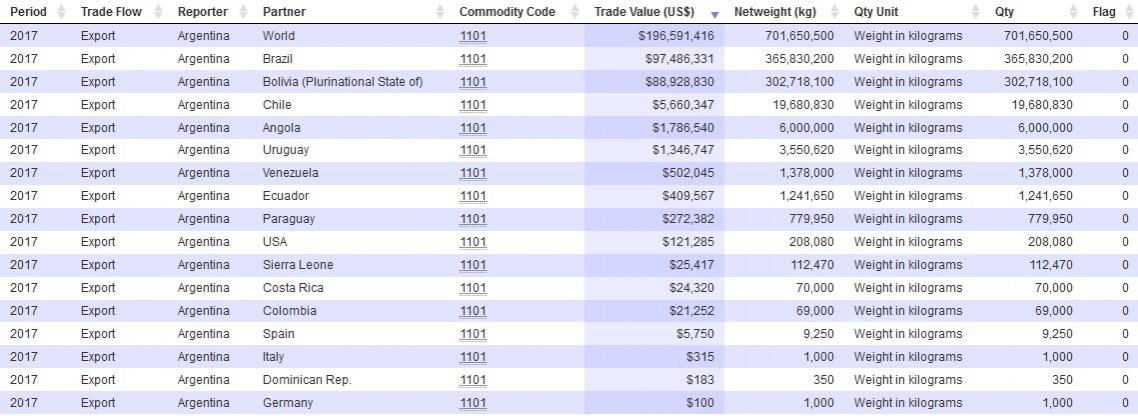1138x416 pixels.
Task: Click the Flag column sort icon
Action: [x=1128, y=12]
